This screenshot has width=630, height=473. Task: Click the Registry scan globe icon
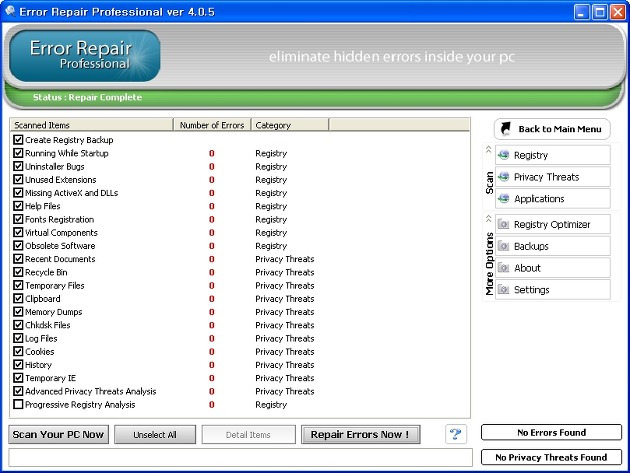[503, 155]
